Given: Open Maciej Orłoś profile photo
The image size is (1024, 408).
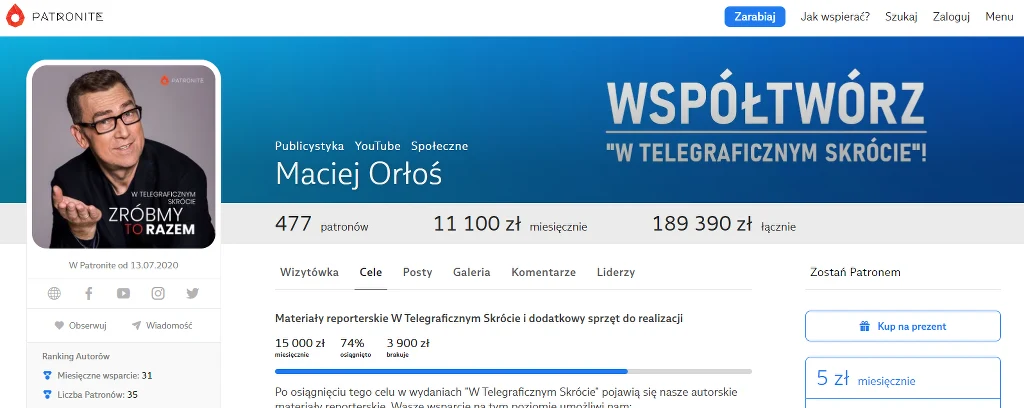Looking at the screenshot, I should [123, 157].
